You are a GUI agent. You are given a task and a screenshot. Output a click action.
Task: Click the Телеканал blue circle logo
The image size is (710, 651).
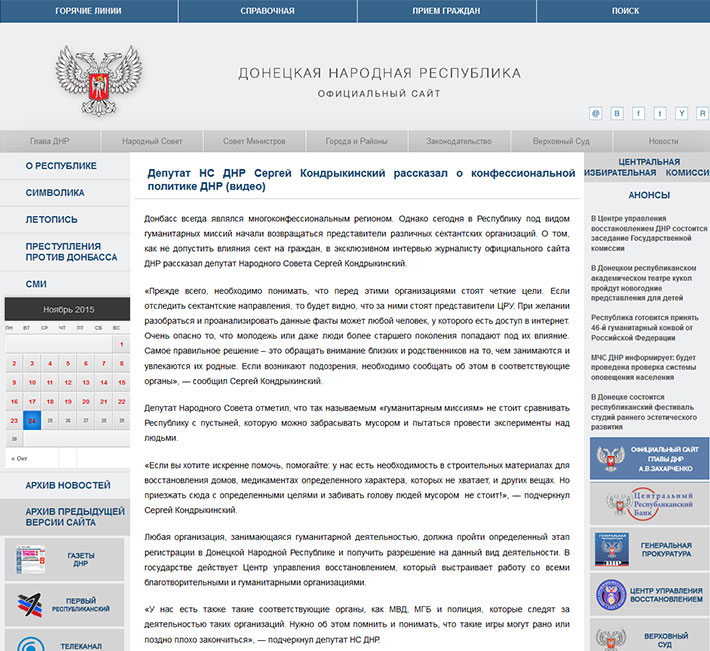(30, 644)
